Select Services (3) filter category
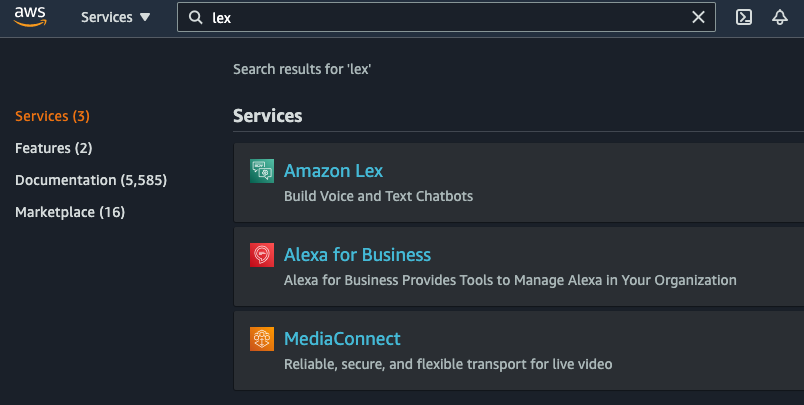The image size is (804, 405). [52, 116]
